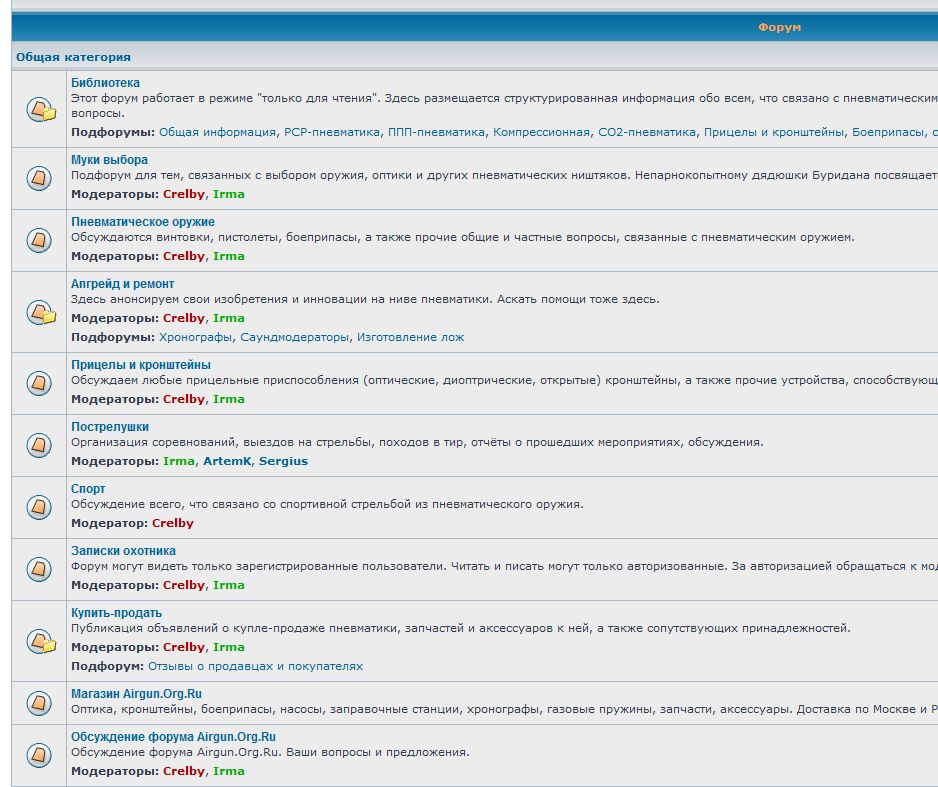Go to the Изготовление лож subforum
The height and width of the screenshot is (787, 938).
(x=410, y=337)
